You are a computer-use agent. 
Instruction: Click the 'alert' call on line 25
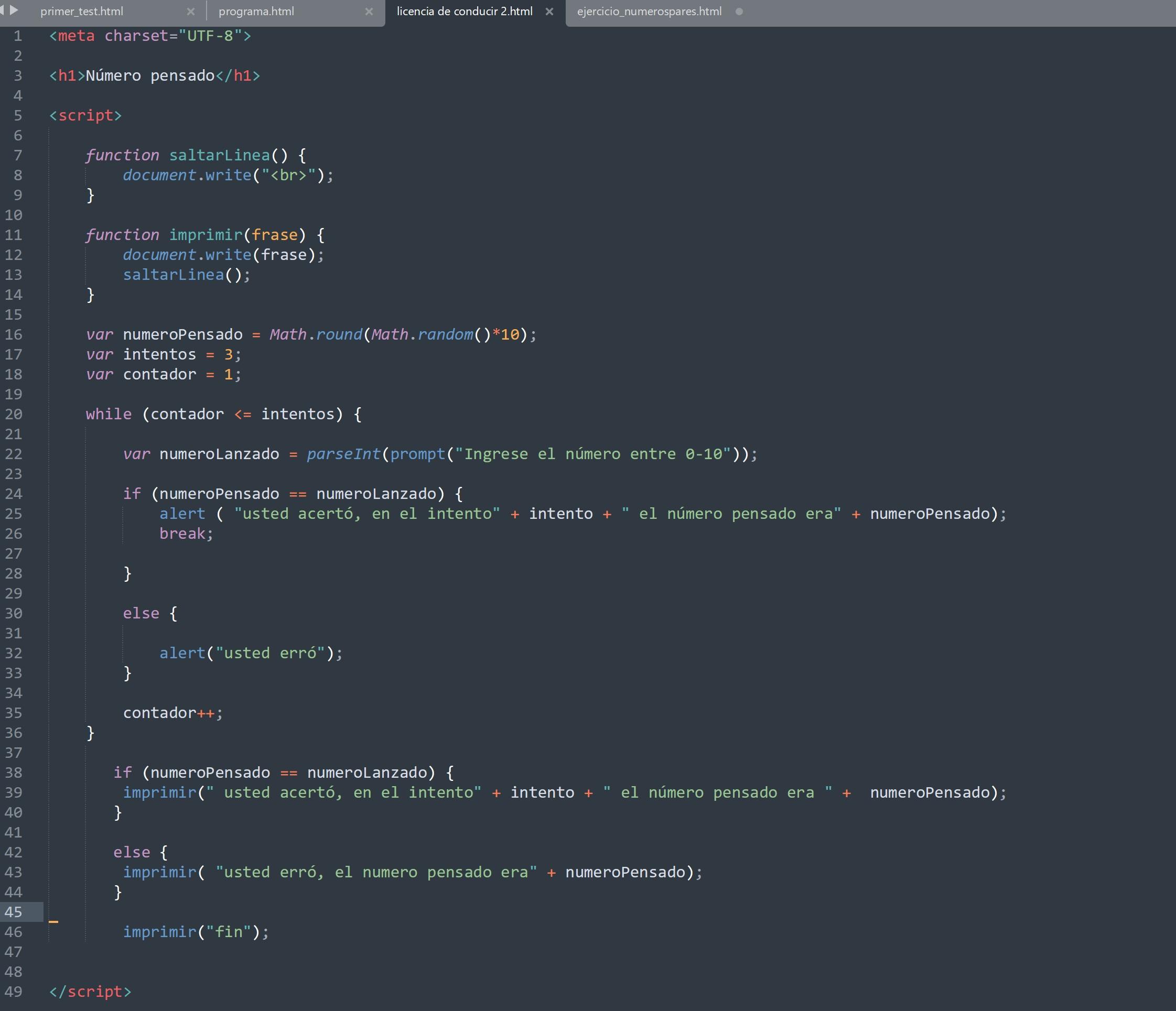(x=182, y=514)
